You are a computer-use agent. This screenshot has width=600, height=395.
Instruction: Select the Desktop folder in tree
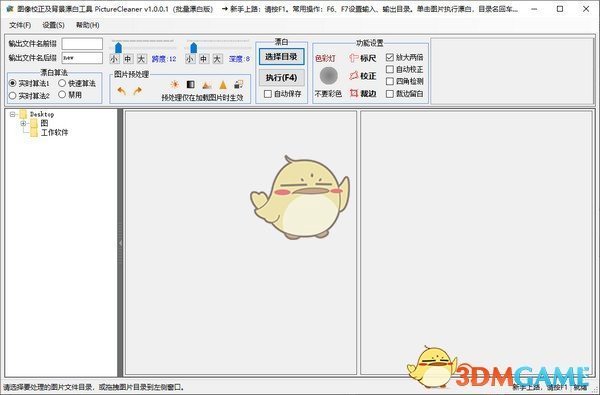pos(42,114)
